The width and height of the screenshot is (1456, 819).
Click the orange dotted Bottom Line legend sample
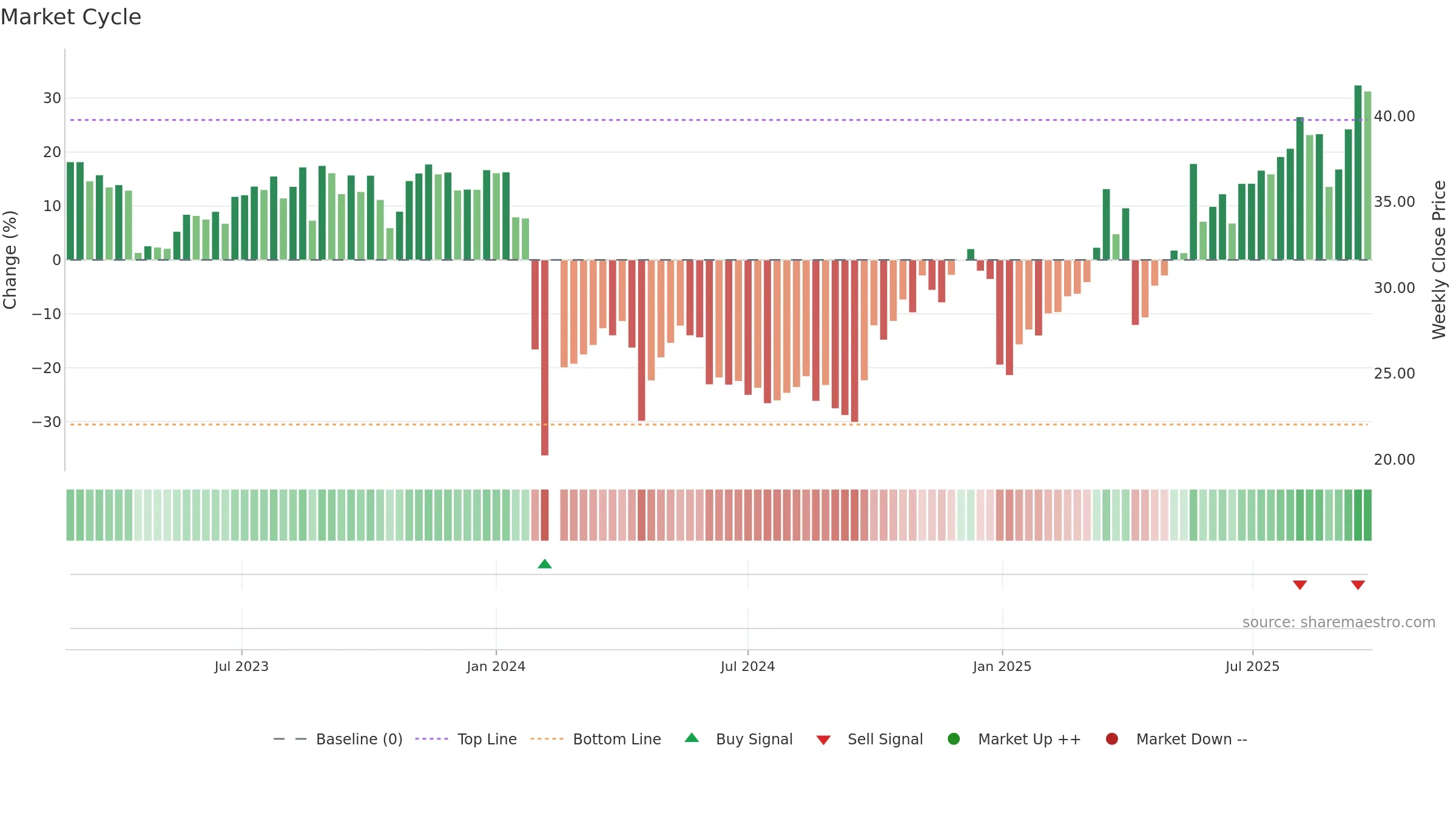click(x=547, y=739)
